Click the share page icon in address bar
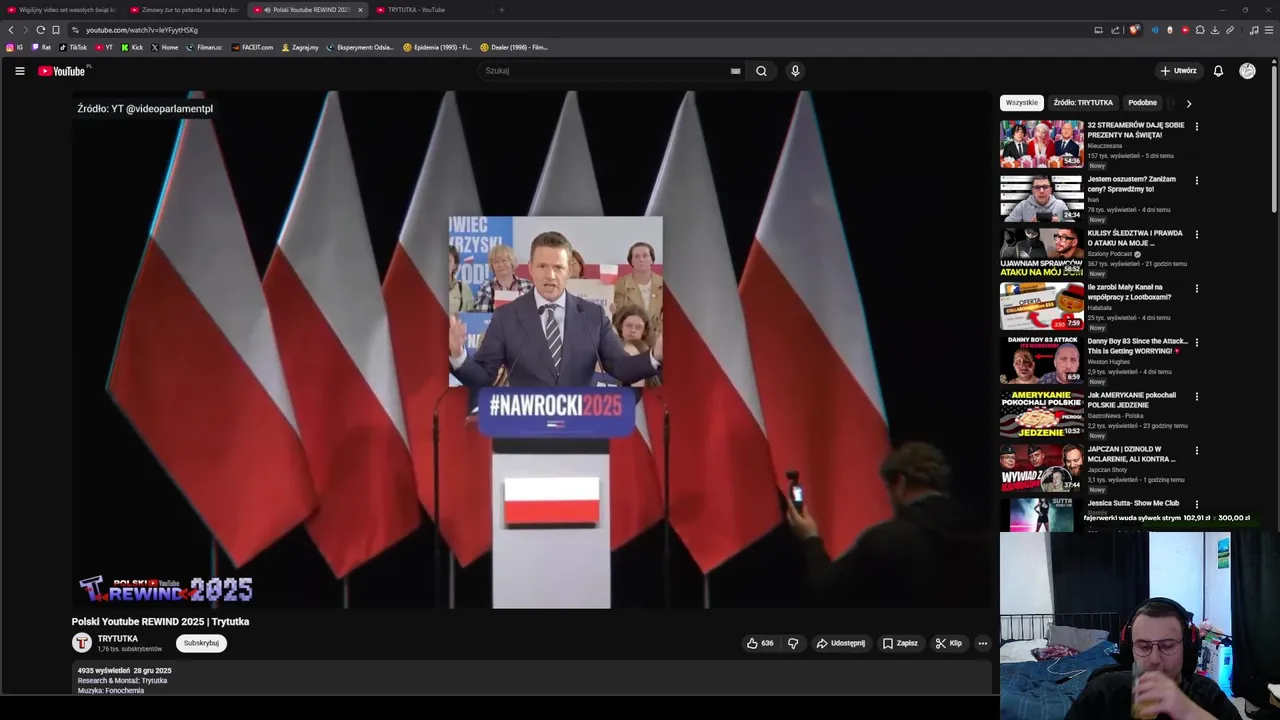1280x720 pixels. pyautogui.click(x=1115, y=30)
